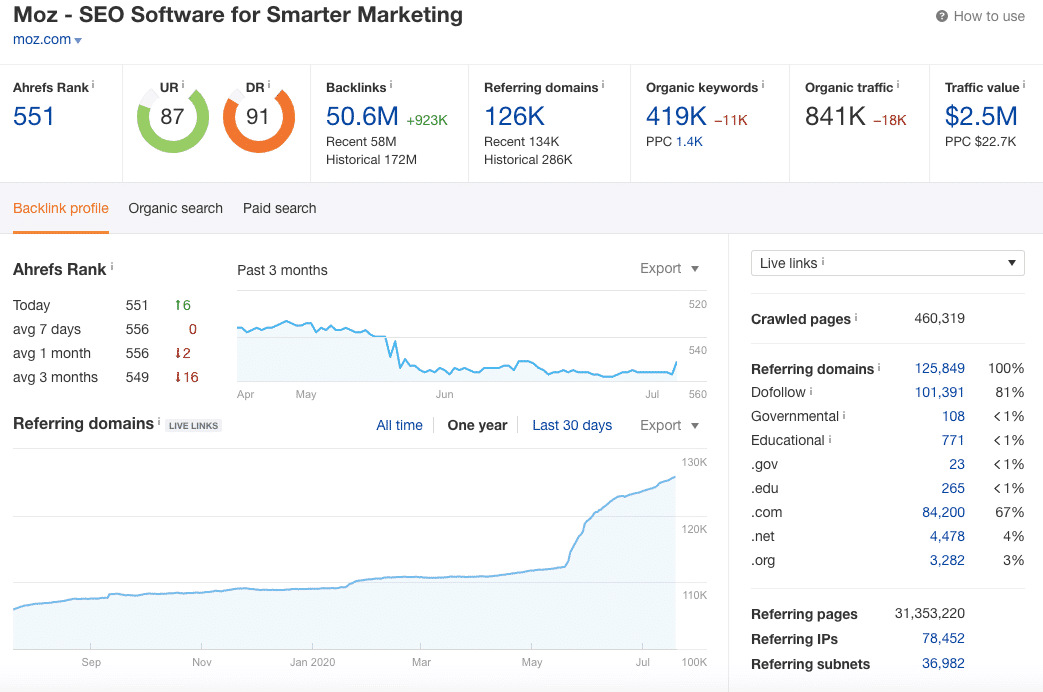1043x692 pixels.
Task: Open the 125,849 referring domains link
Action: coord(939,368)
